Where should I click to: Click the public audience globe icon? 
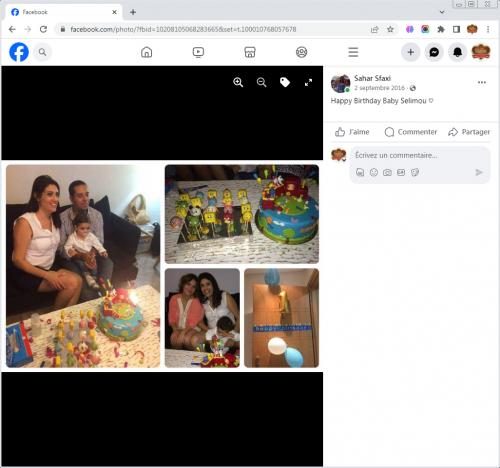tap(413, 88)
